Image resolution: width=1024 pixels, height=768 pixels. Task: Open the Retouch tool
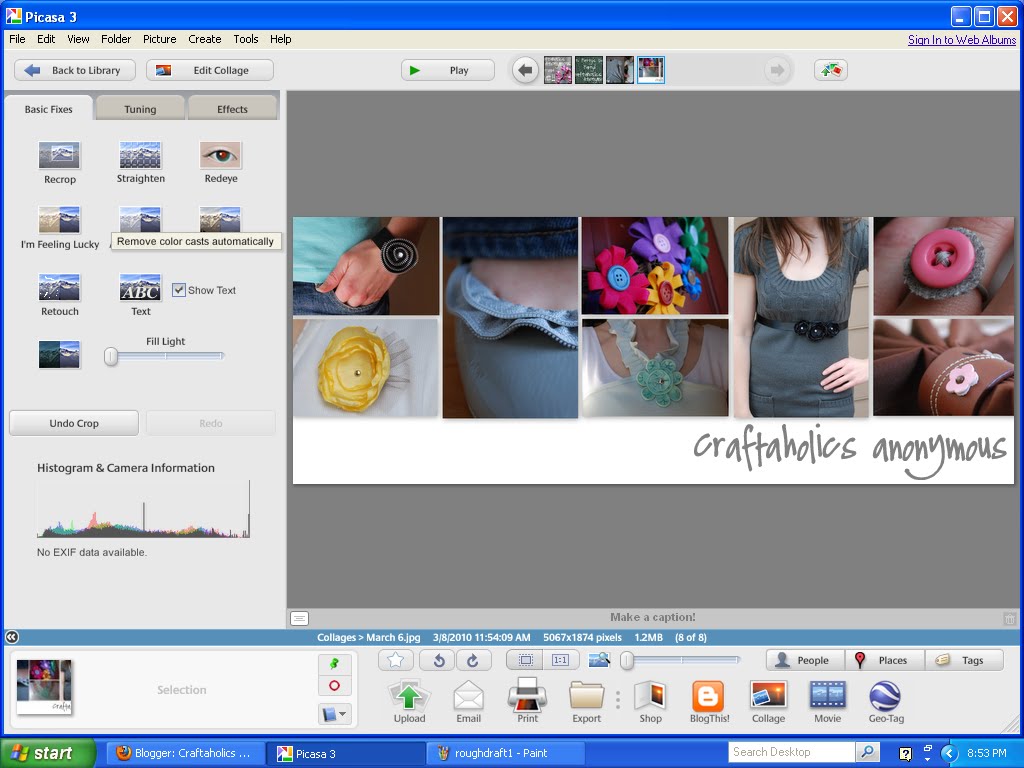(59, 287)
